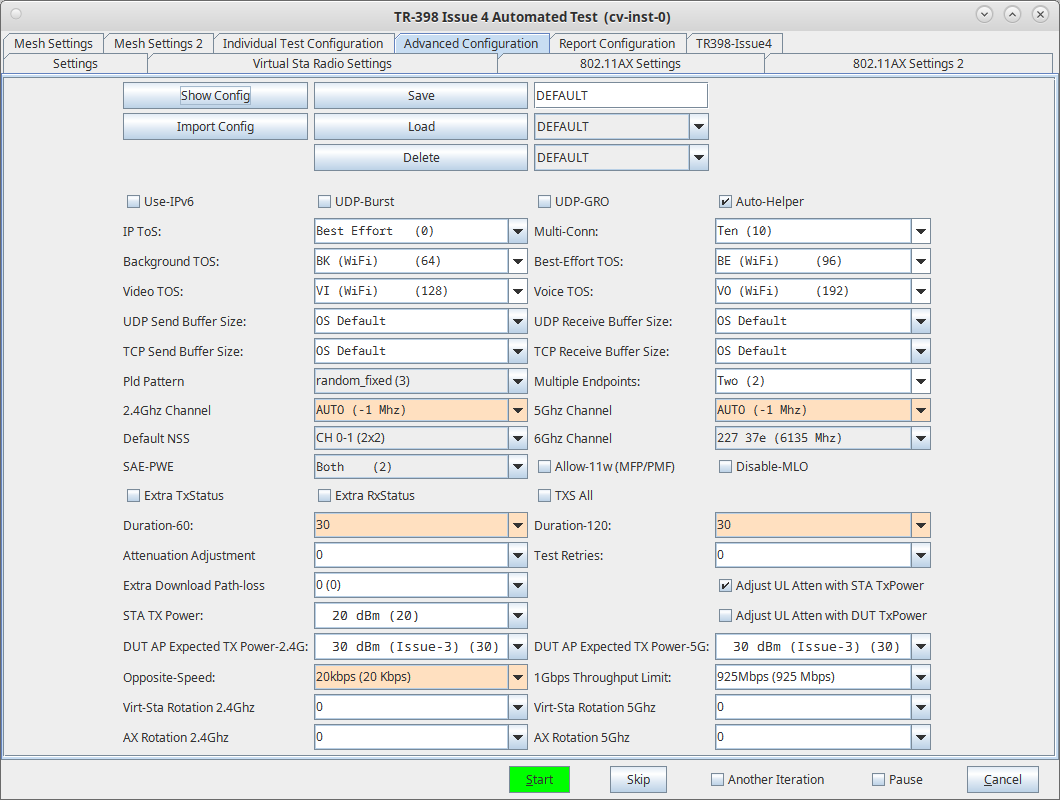Enable the Use-IPv6 checkbox

click(x=133, y=202)
